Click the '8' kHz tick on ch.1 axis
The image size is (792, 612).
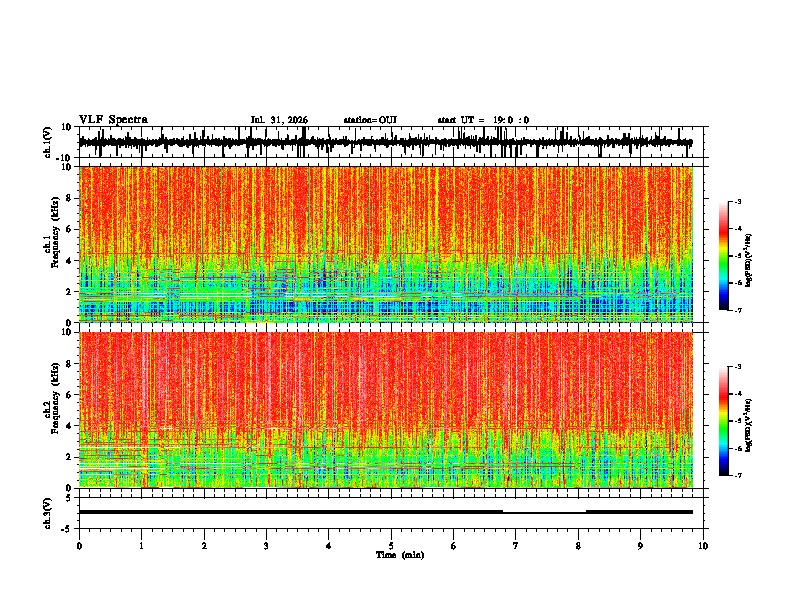[69, 198]
